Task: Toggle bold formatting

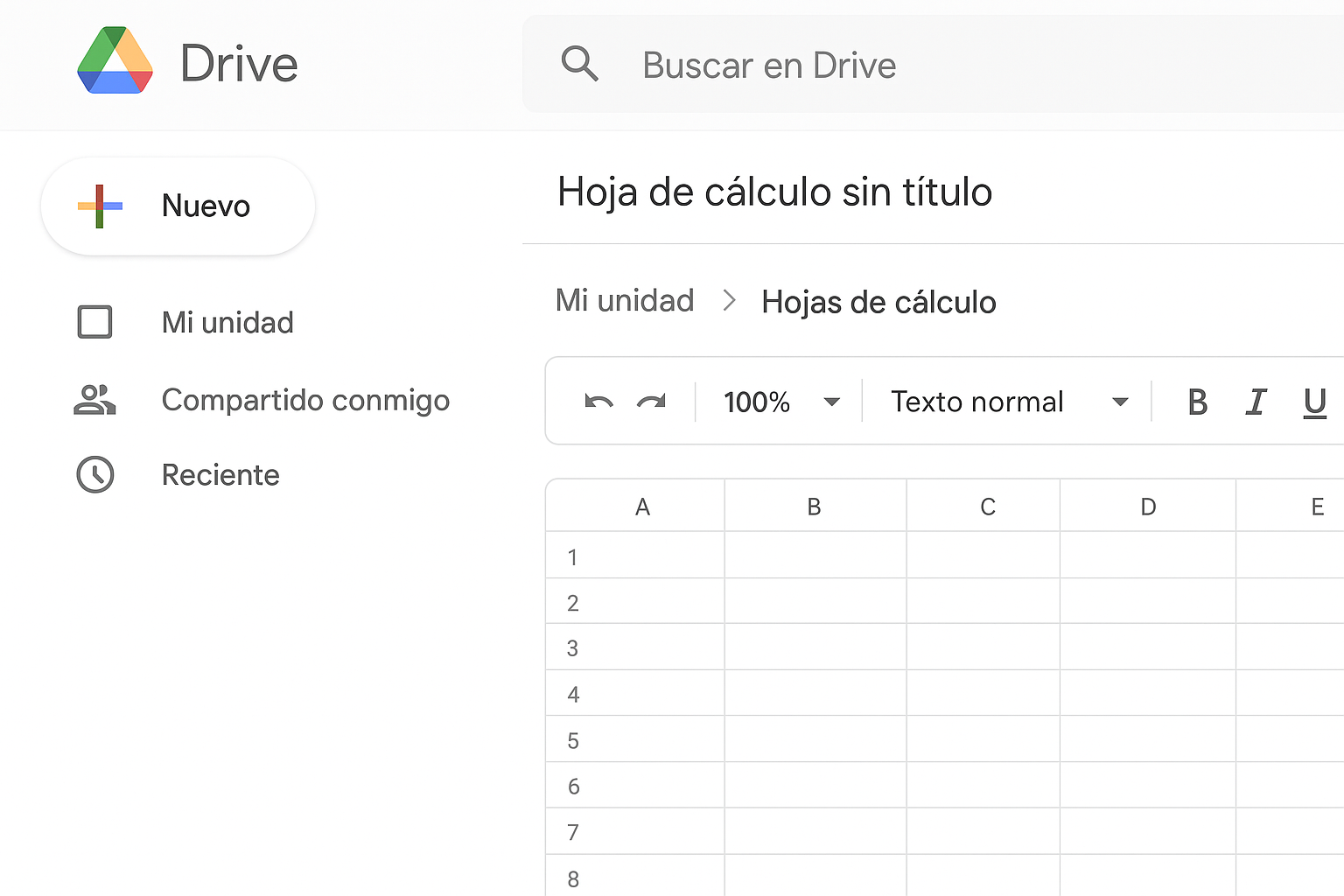Action: click(x=1197, y=402)
